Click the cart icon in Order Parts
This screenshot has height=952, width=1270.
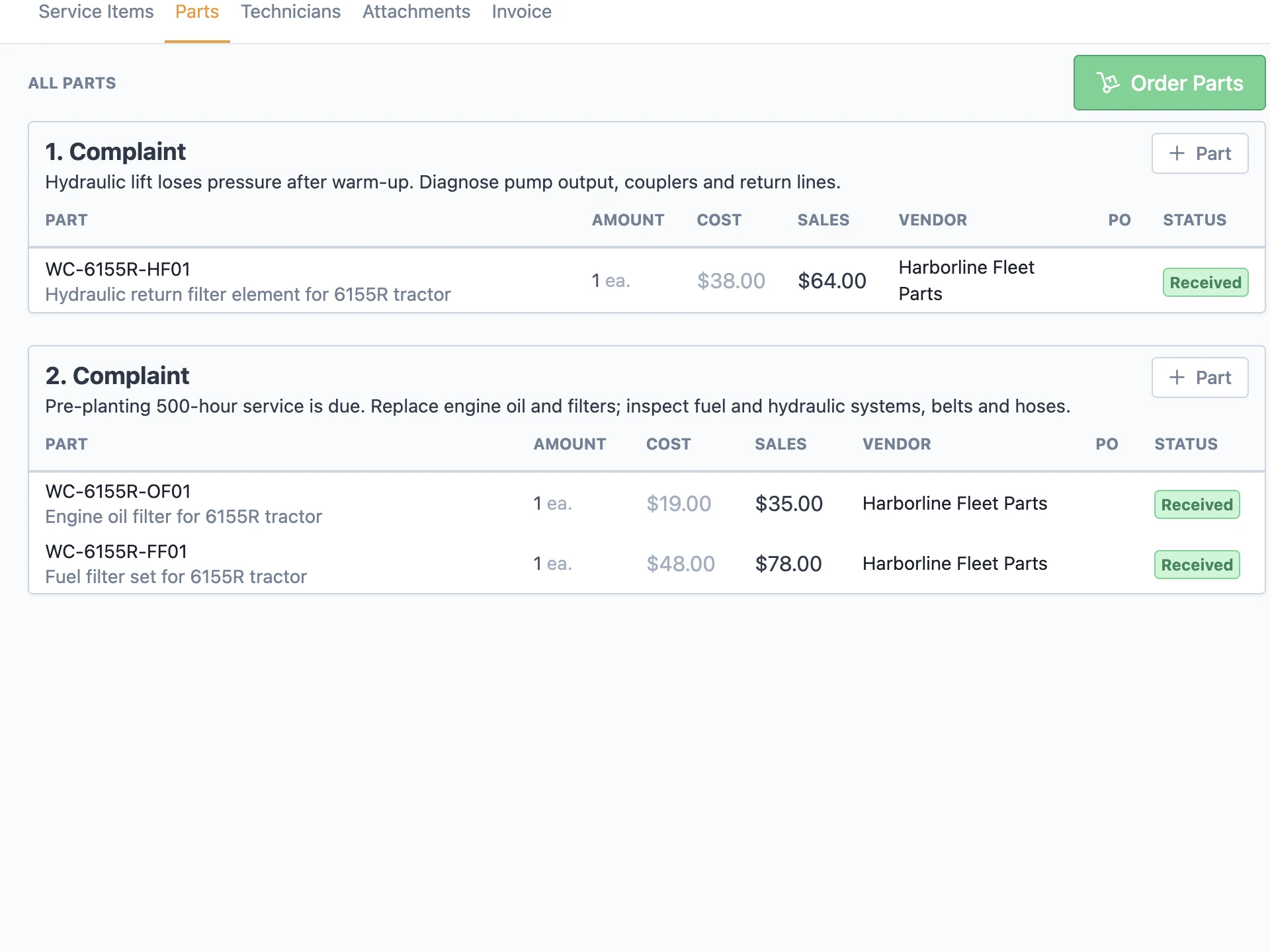tap(1108, 83)
